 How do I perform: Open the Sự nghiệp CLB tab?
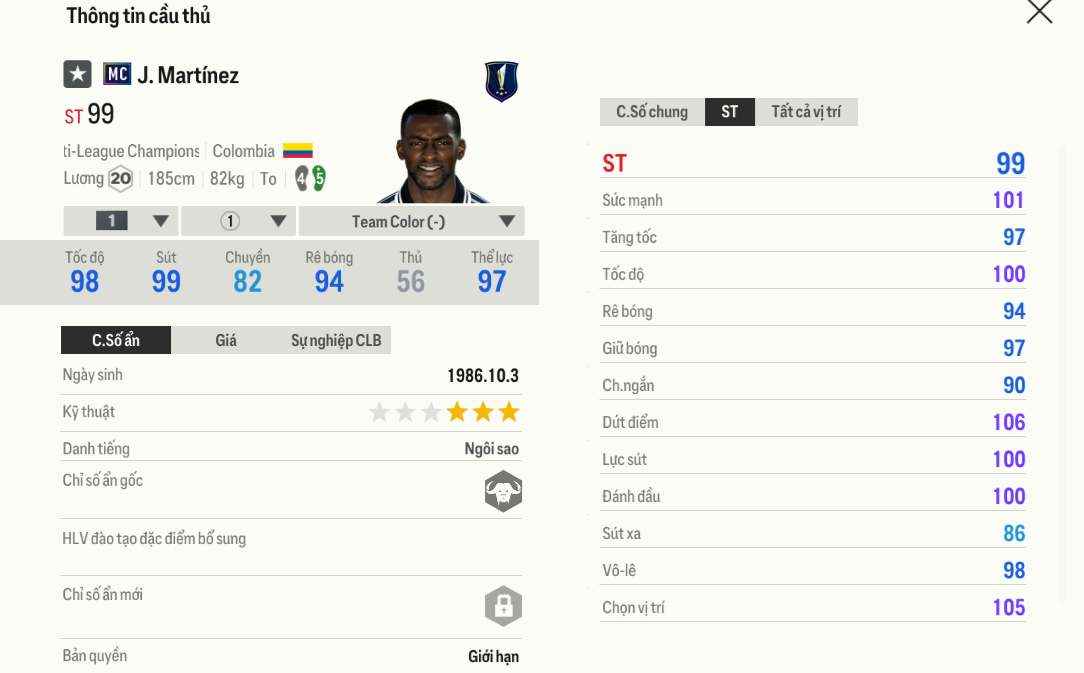pos(336,340)
